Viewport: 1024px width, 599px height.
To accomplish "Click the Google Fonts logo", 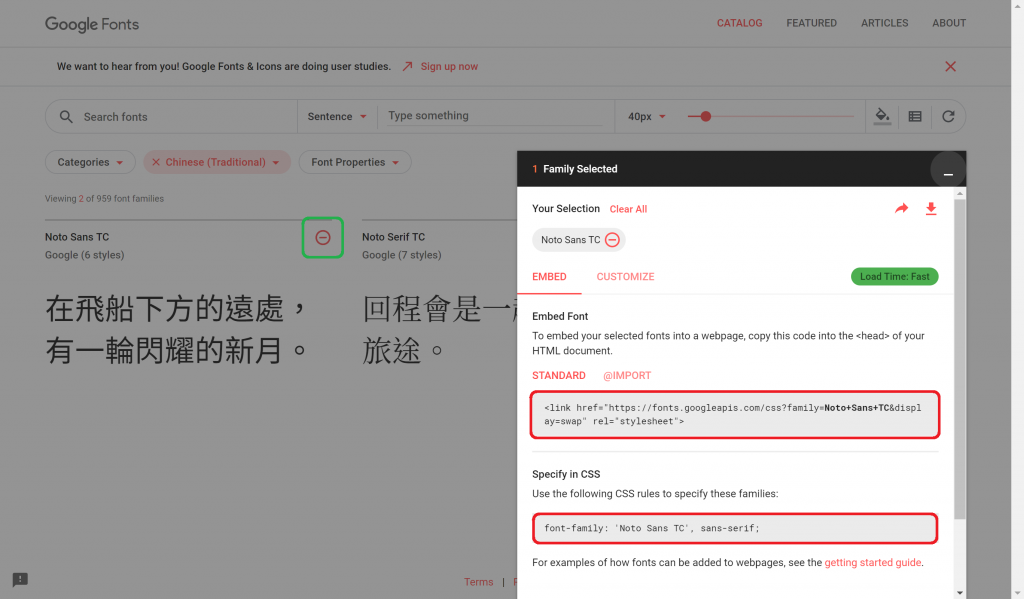I will (x=92, y=24).
